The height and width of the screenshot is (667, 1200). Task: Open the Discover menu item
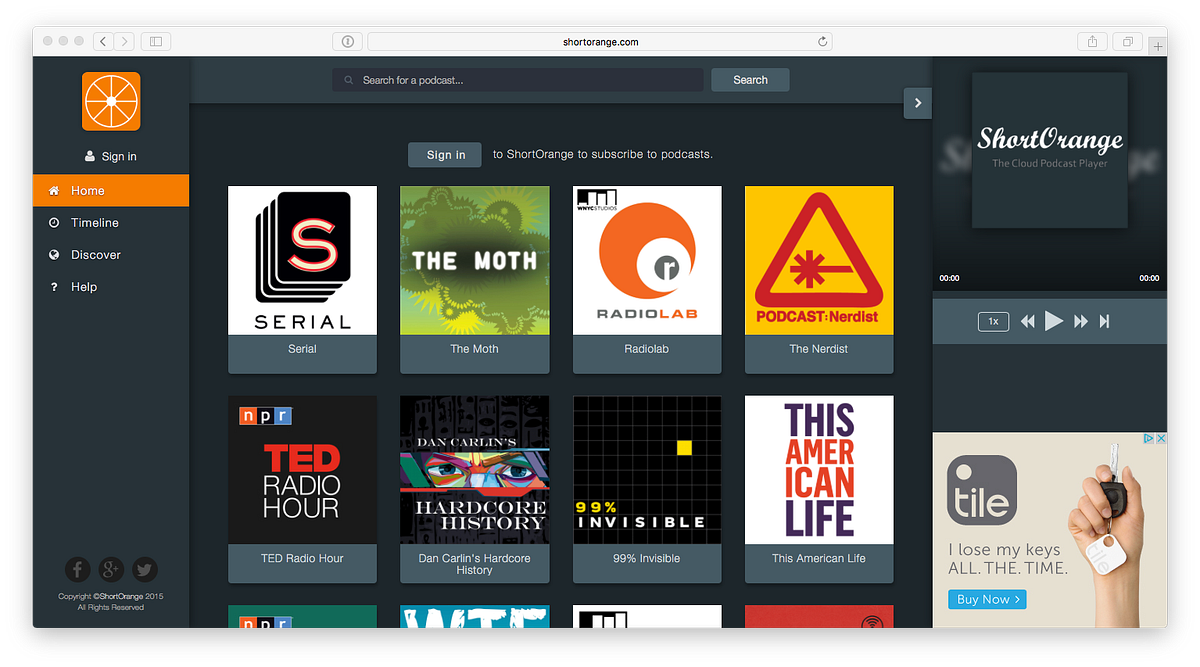click(x=111, y=254)
